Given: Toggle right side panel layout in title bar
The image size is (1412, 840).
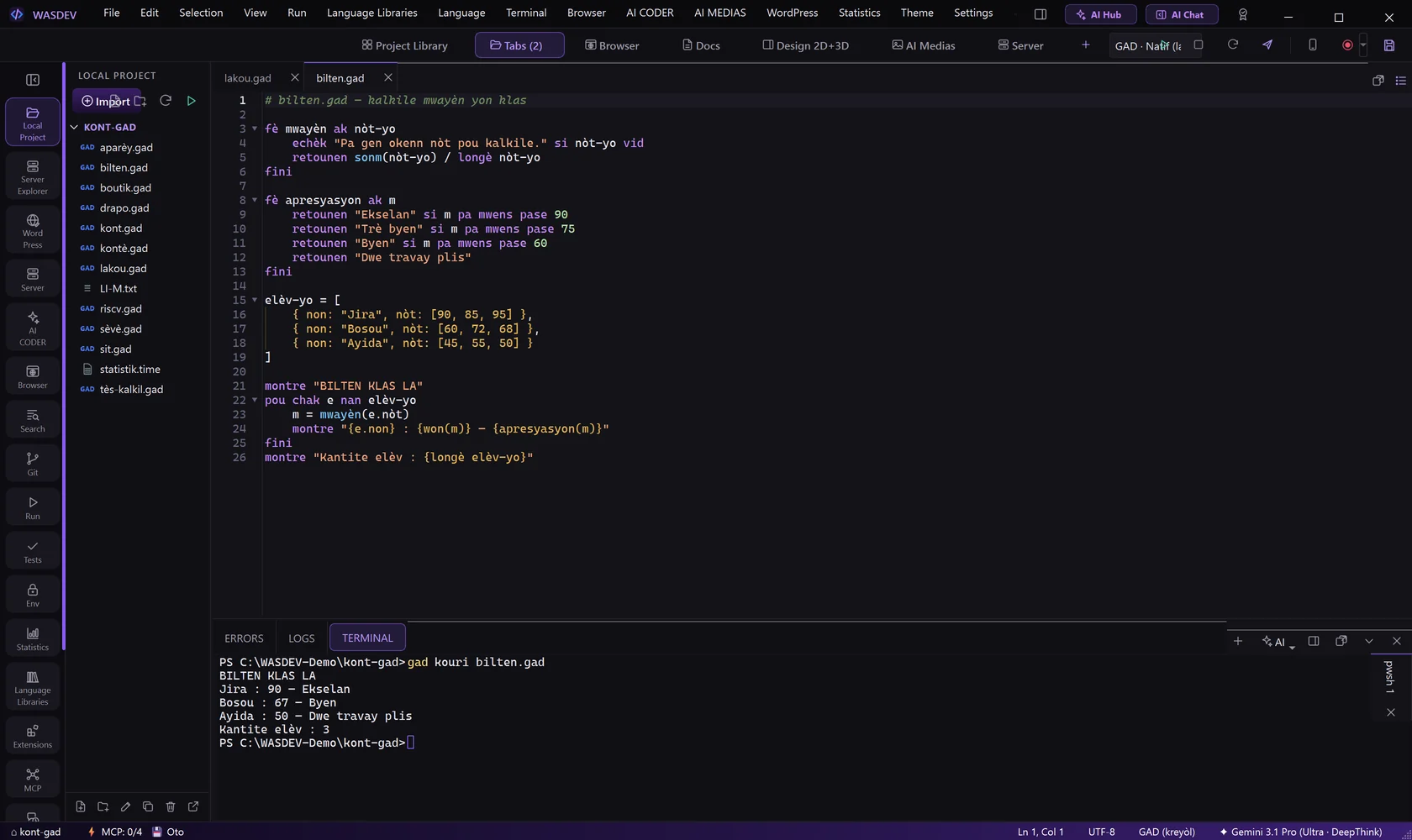Looking at the screenshot, I should (x=1040, y=14).
